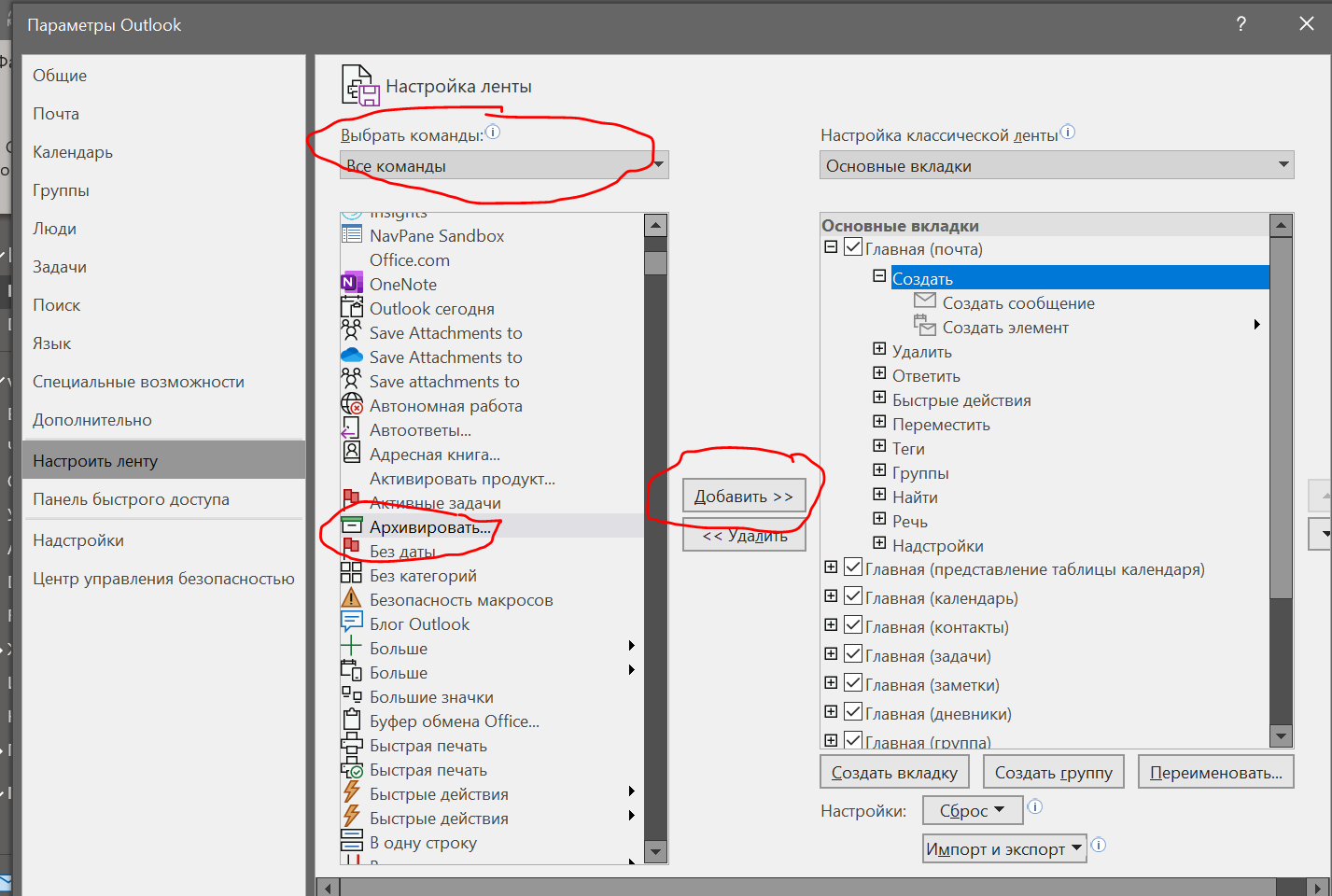Open the Язык settings section
Screen dimensions: 1332x896
[x=163, y=343]
